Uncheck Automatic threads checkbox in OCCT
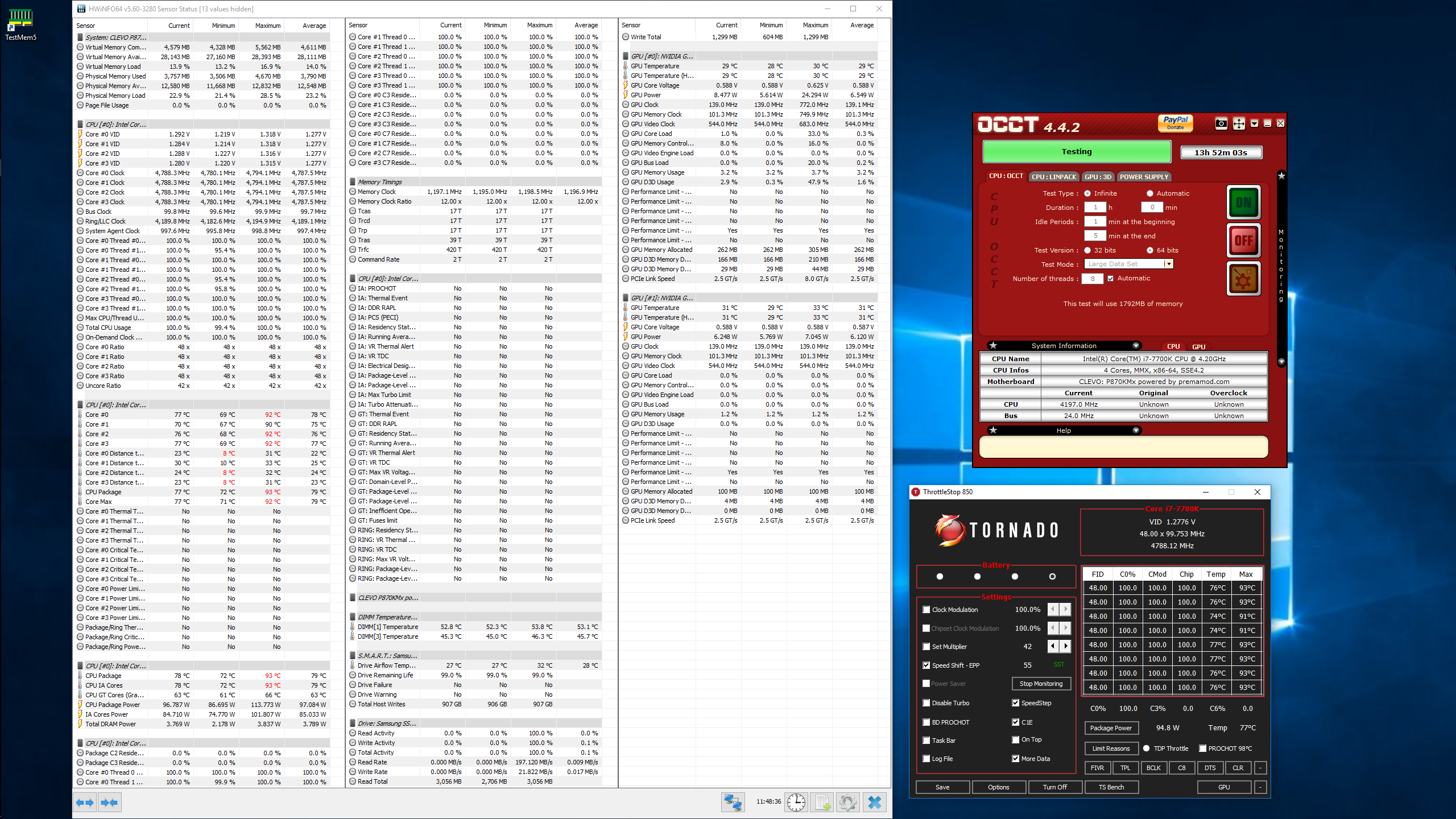 (1110, 279)
